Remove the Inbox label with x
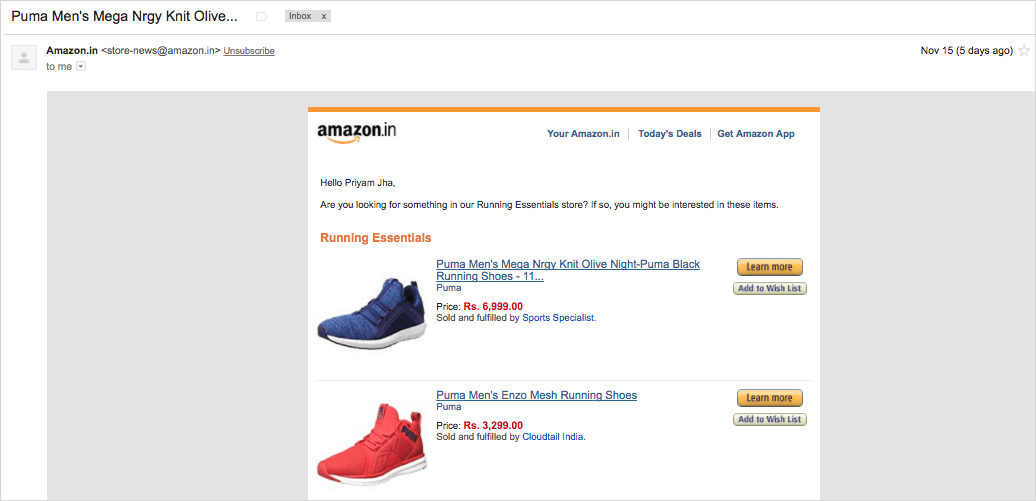 [324, 17]
